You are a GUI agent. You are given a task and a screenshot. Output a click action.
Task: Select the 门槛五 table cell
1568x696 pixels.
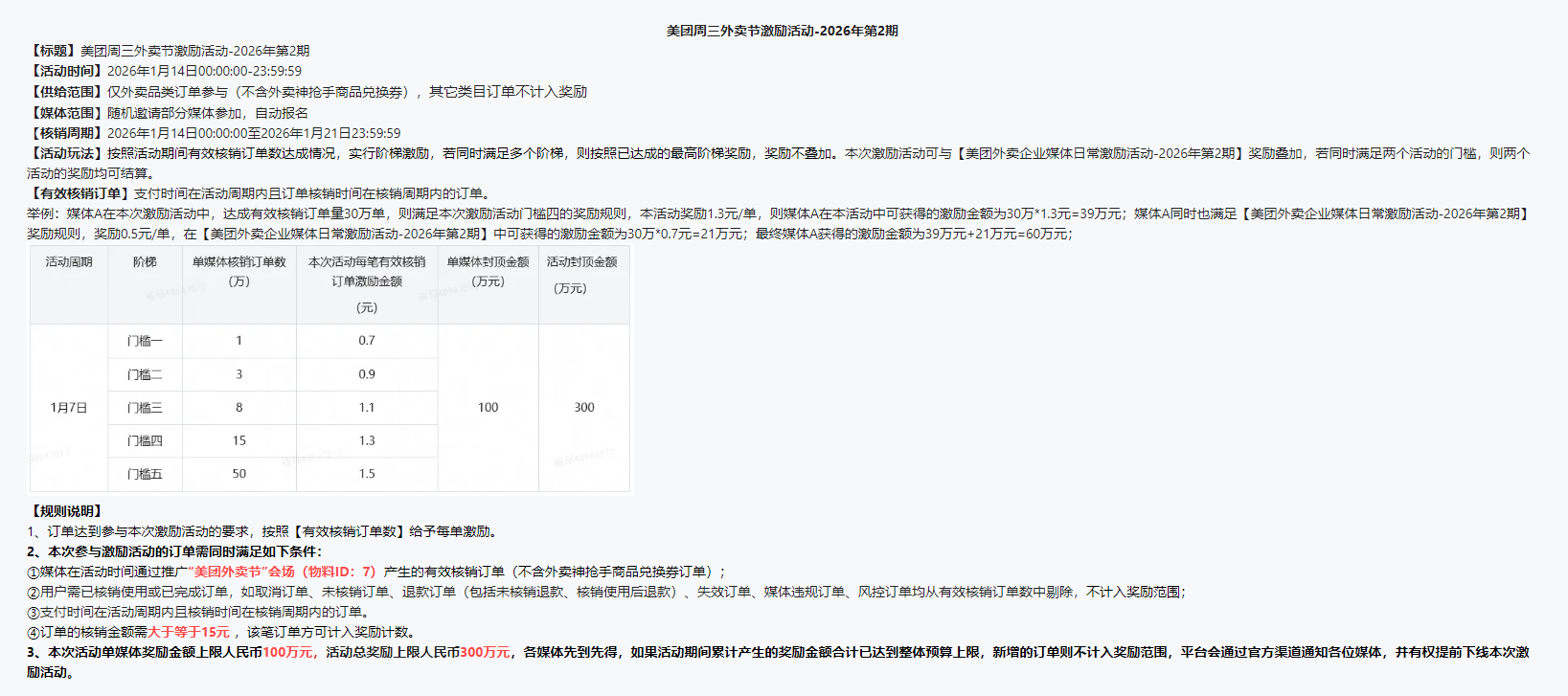pyautogui.click(x=145, y=474)
